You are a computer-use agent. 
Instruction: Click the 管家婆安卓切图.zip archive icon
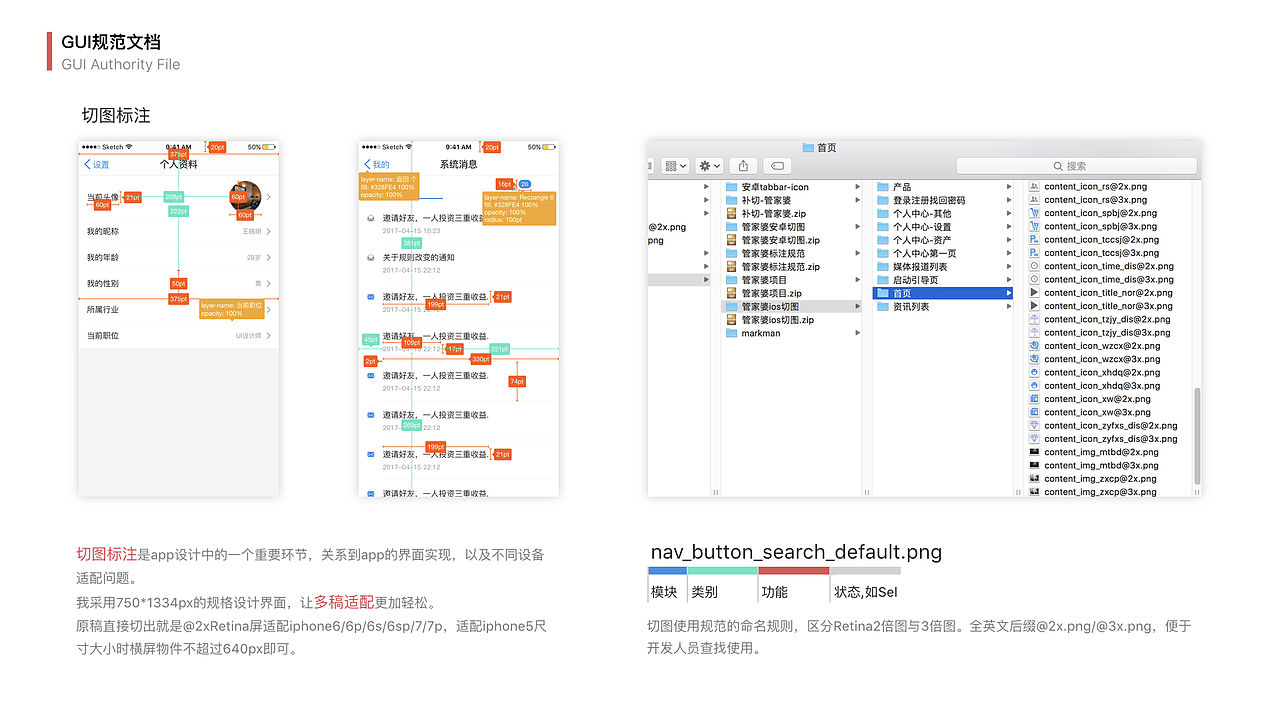(731, 240)
